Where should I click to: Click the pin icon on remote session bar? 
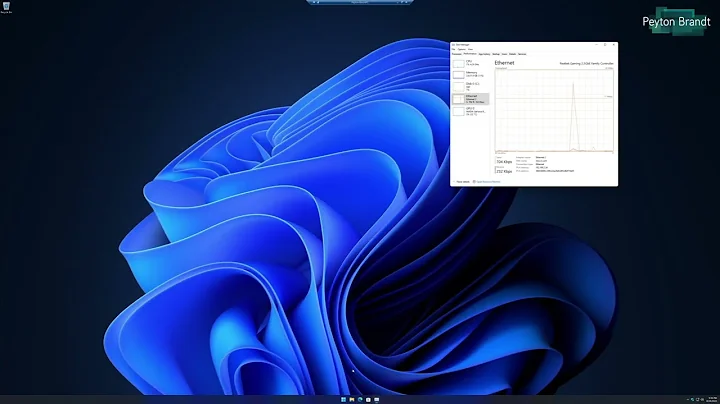coord(314,2)
